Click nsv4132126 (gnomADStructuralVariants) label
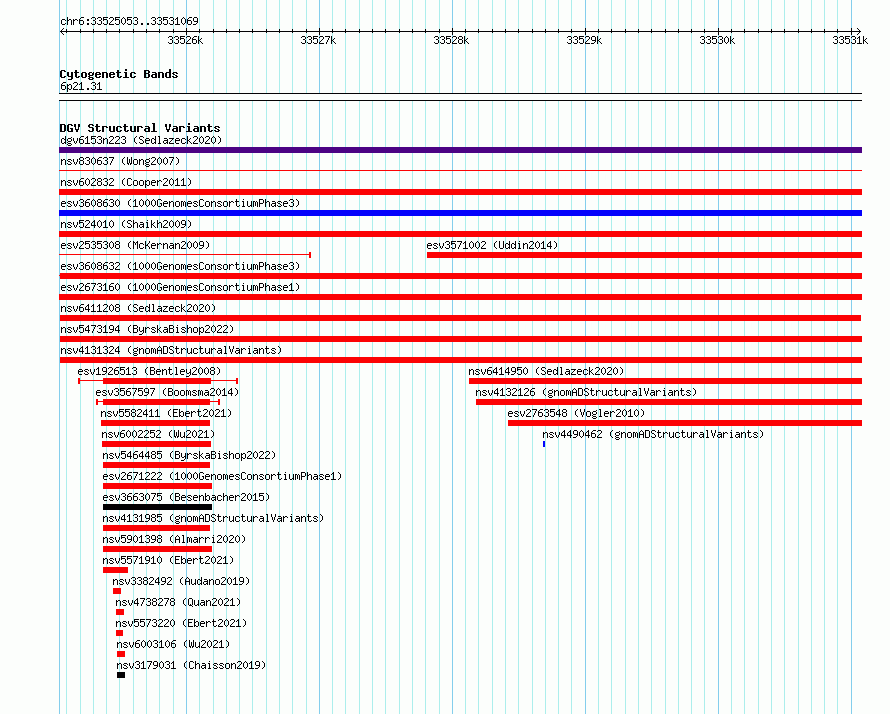Screen dimensions: 890x714 click(x=586, y=392)
